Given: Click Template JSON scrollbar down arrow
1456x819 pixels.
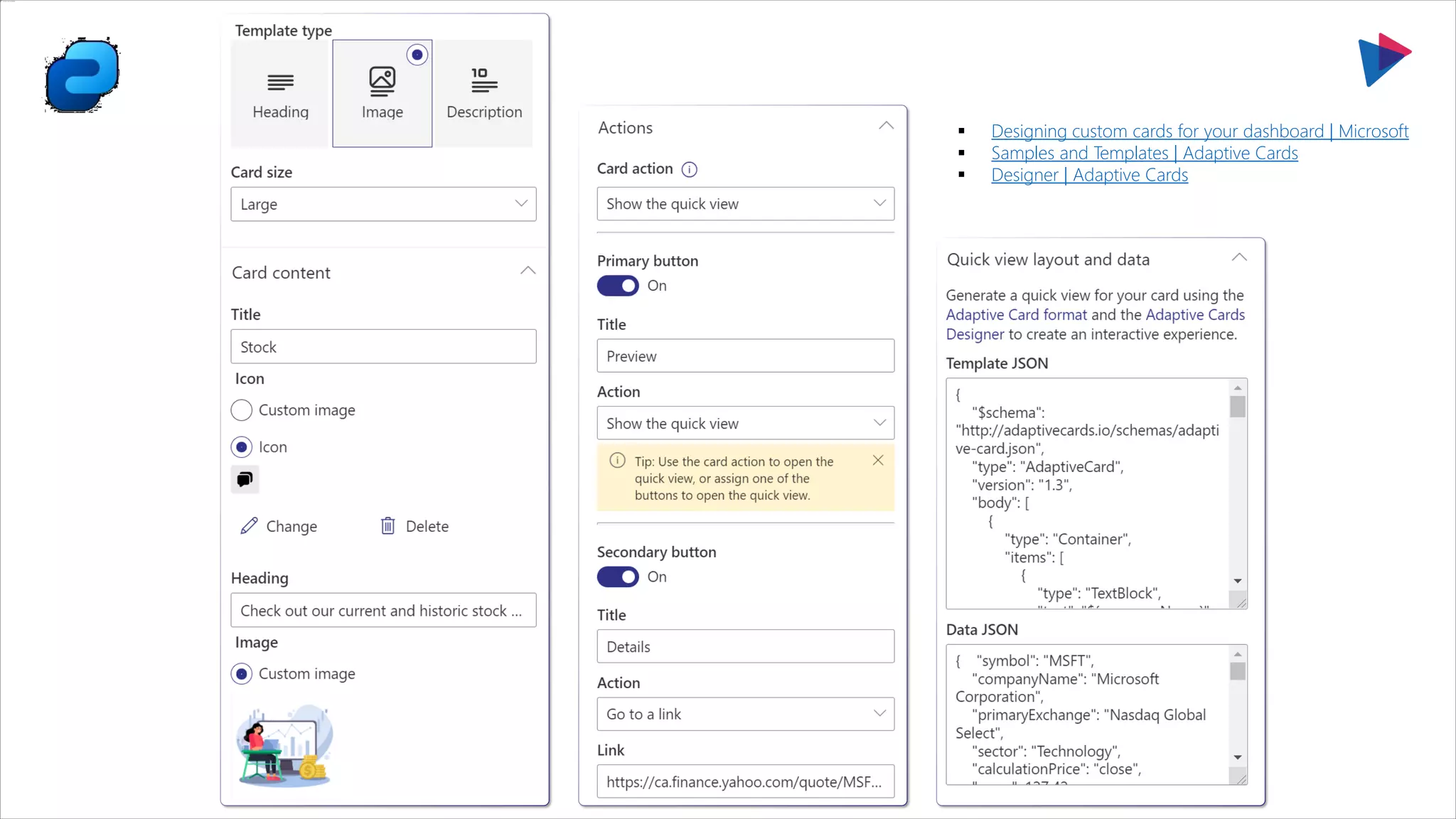Looking at the screenshot, I should [1238, 582].
